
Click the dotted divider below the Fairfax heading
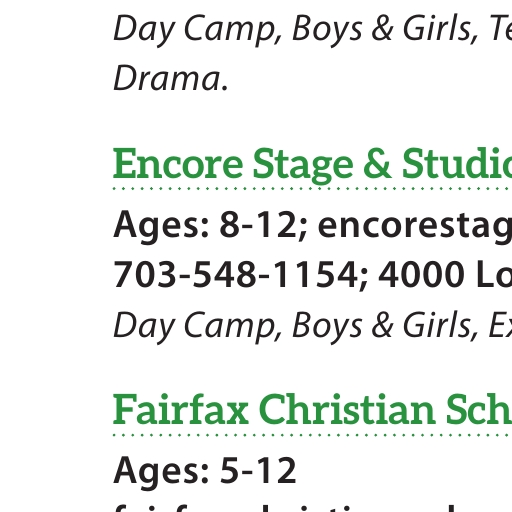tap(313, 435)
